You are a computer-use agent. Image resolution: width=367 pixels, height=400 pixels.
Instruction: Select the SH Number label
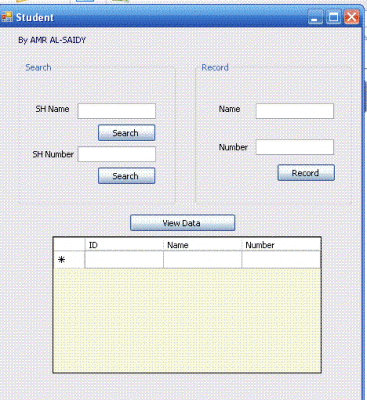pos(53,154)
